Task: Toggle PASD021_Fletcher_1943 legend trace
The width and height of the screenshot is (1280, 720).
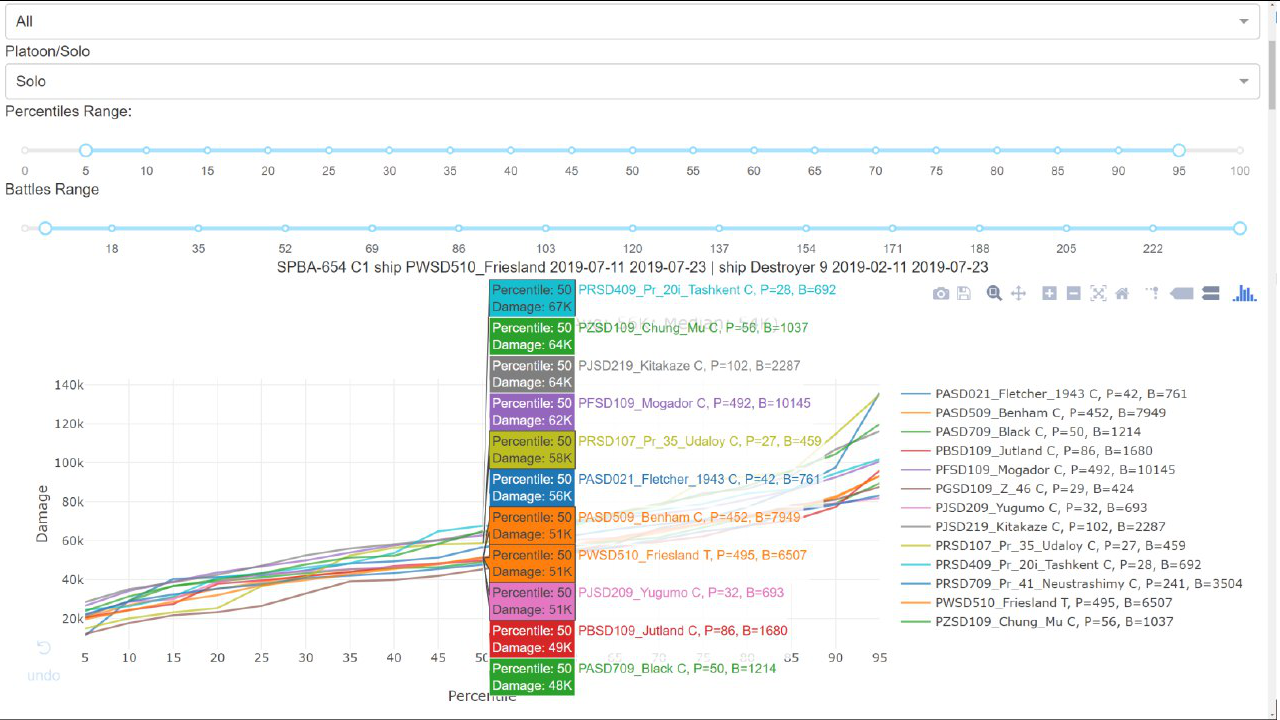Action: (x=1045, y=394)
